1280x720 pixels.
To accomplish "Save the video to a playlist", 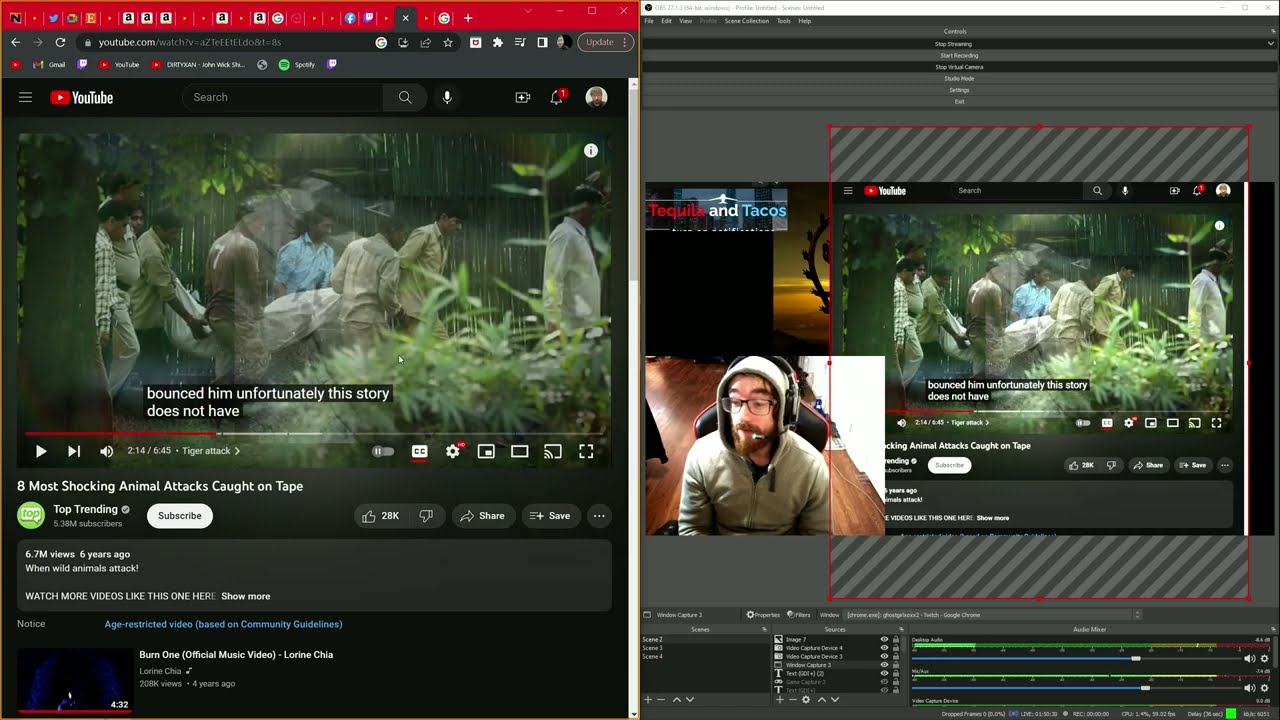I will pyautogui.click(x=550, y=516).
